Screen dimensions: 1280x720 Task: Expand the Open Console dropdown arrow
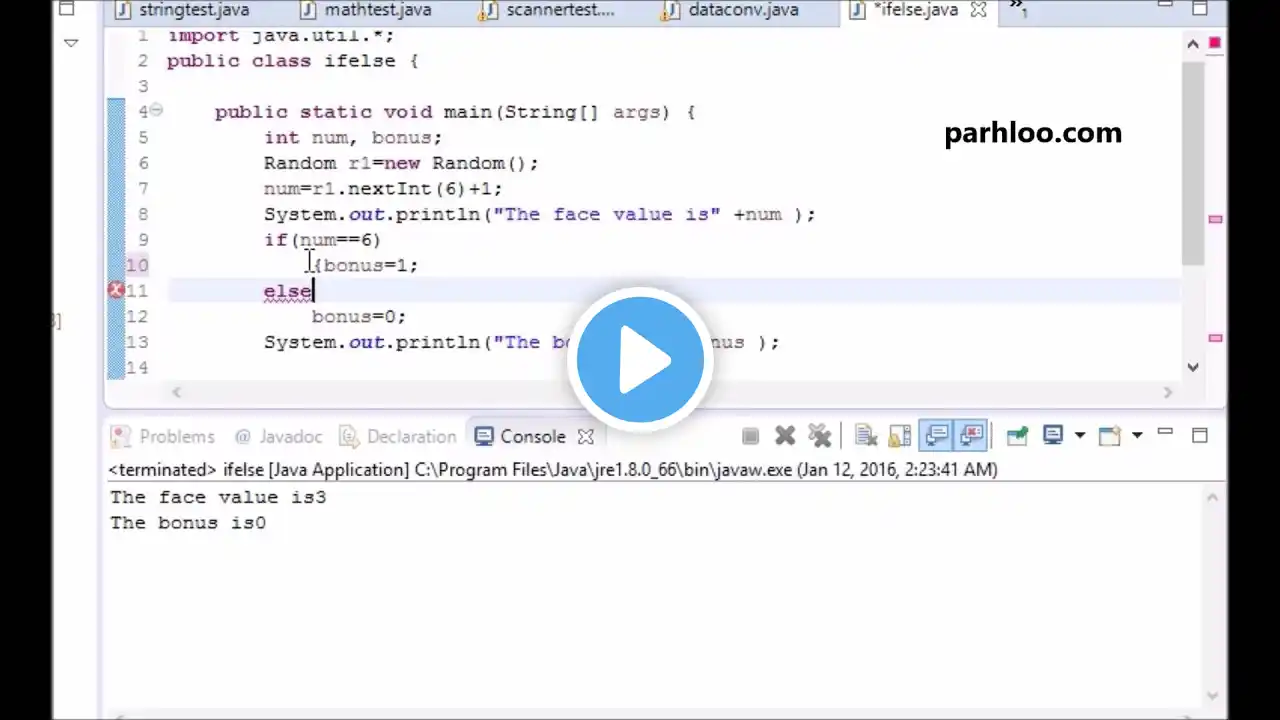click(x=1136, y=436)
